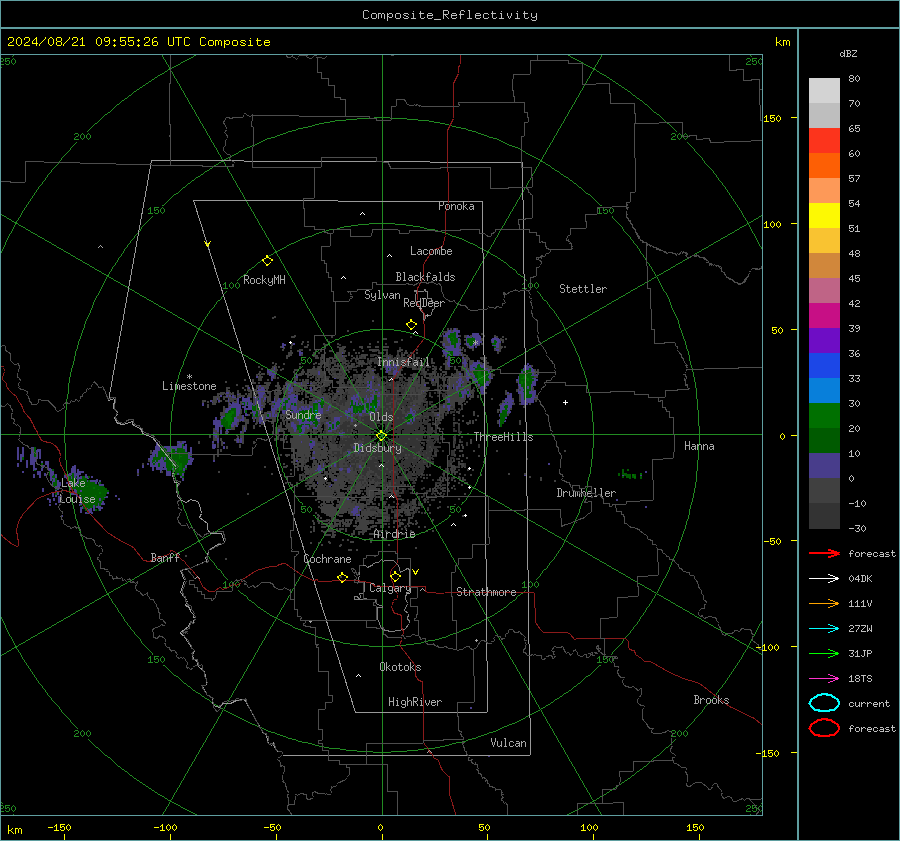This screenshot has height=841, width=900.
Task: Pick the red 60-65 dBZ swatch
Action: [x=824, y=141]
